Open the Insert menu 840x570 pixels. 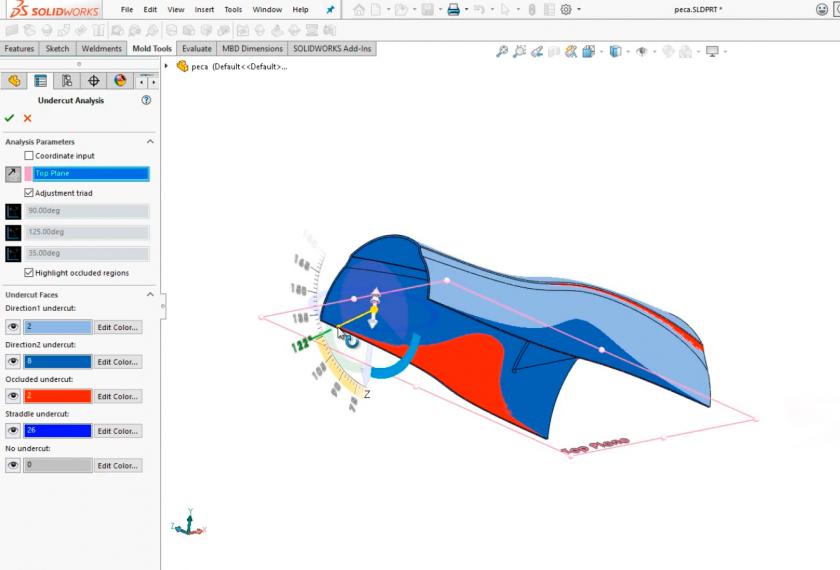pos(204,9)
